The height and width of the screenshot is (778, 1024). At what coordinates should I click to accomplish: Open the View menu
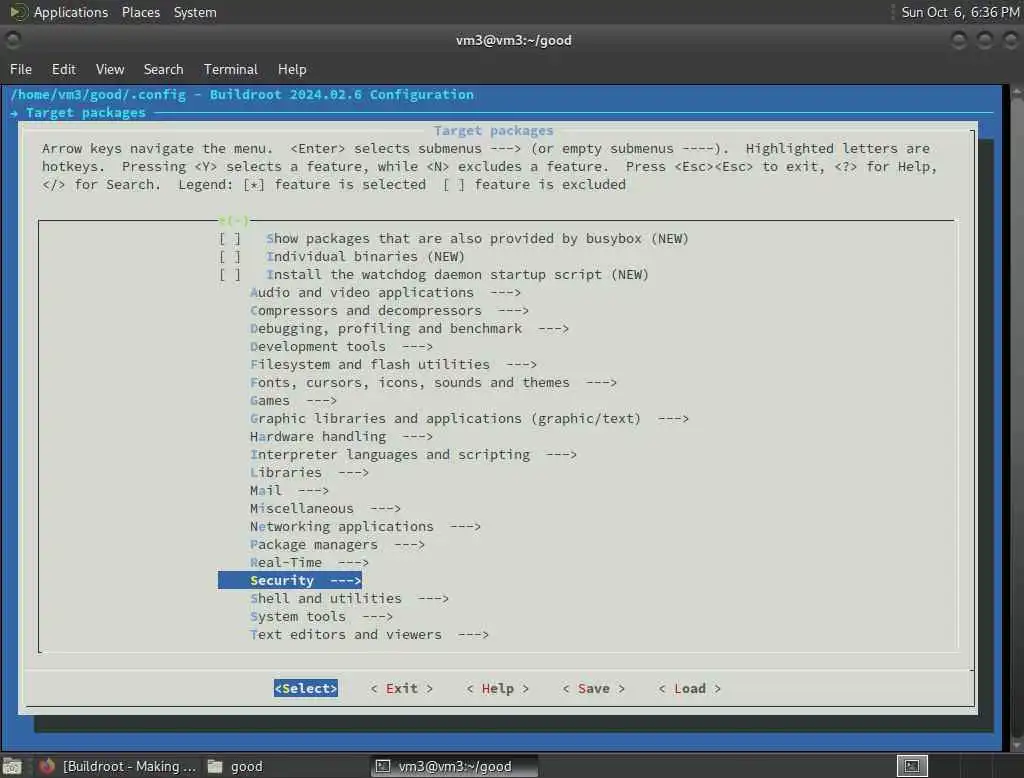tap(110, 69)
